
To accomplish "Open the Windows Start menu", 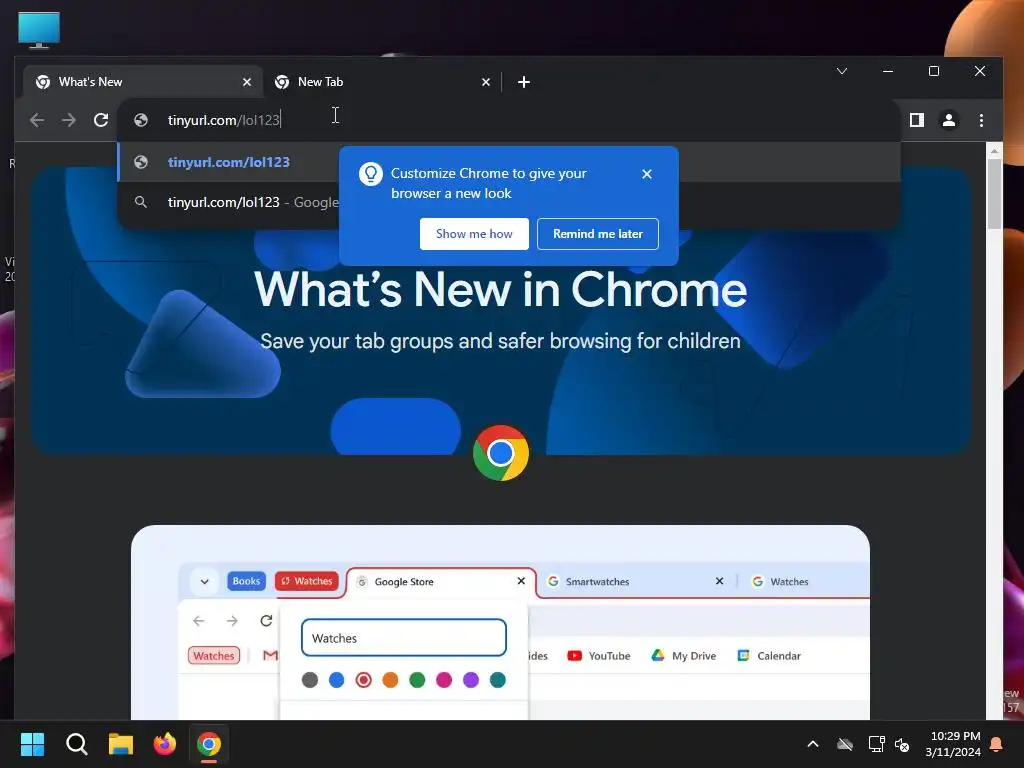I will [x=32, y=744].
